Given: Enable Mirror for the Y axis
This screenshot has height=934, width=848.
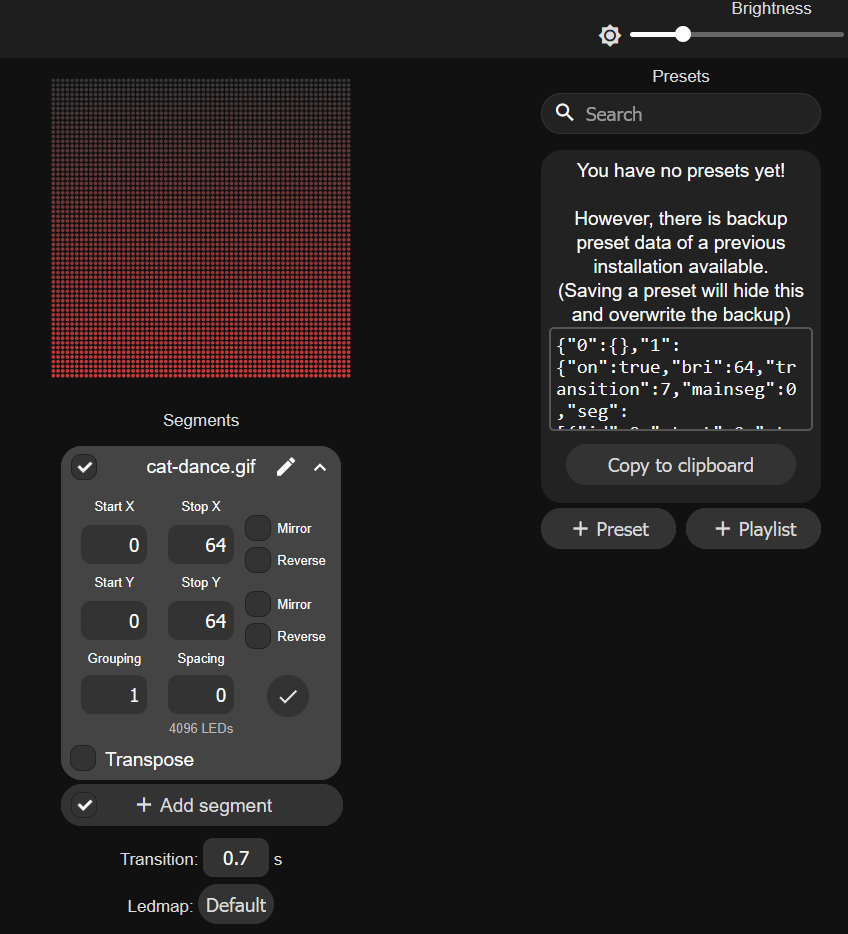Looking at the screenshot, I should (x=258, y=604).
